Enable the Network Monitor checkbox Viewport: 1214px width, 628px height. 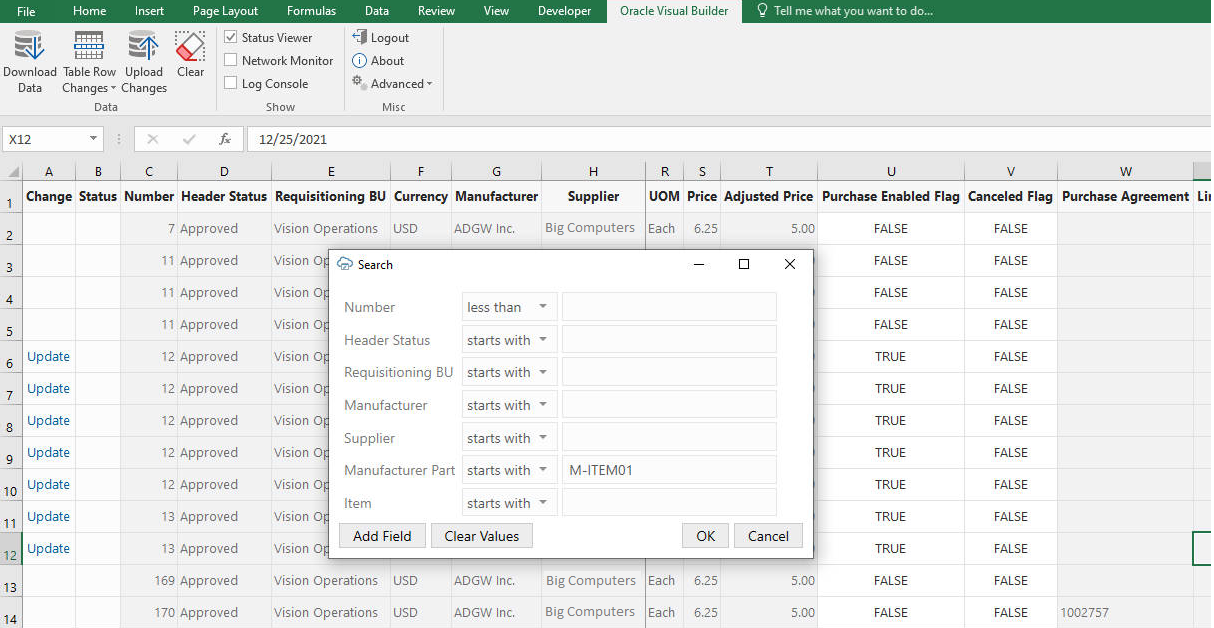coord(231,60)
